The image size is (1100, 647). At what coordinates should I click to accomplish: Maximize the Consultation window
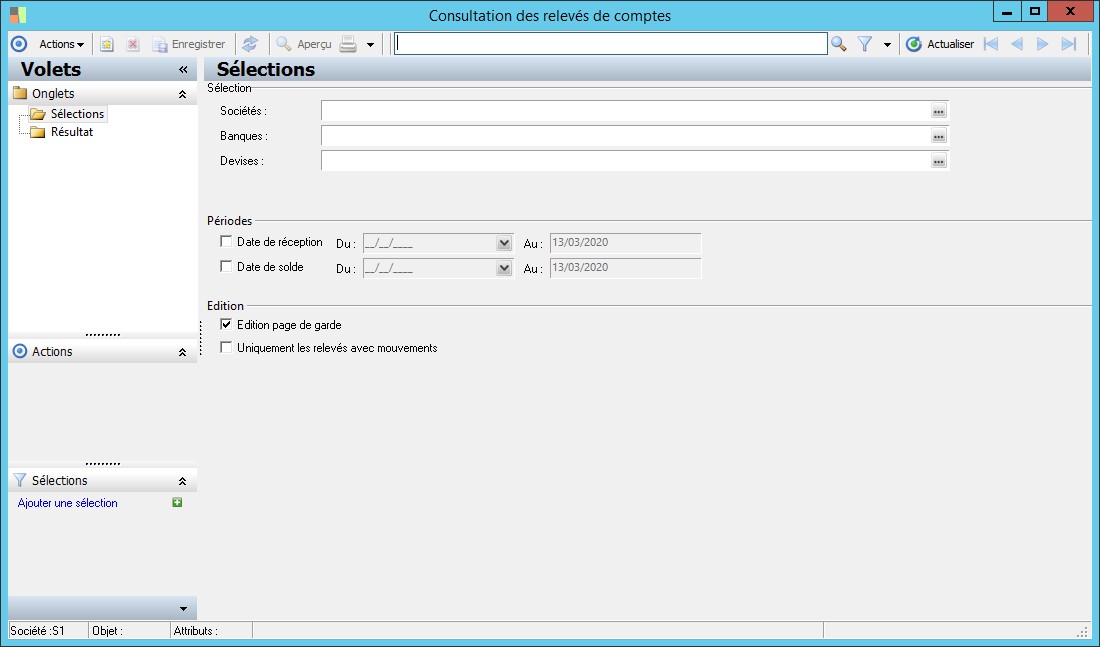pos(1034,11)
